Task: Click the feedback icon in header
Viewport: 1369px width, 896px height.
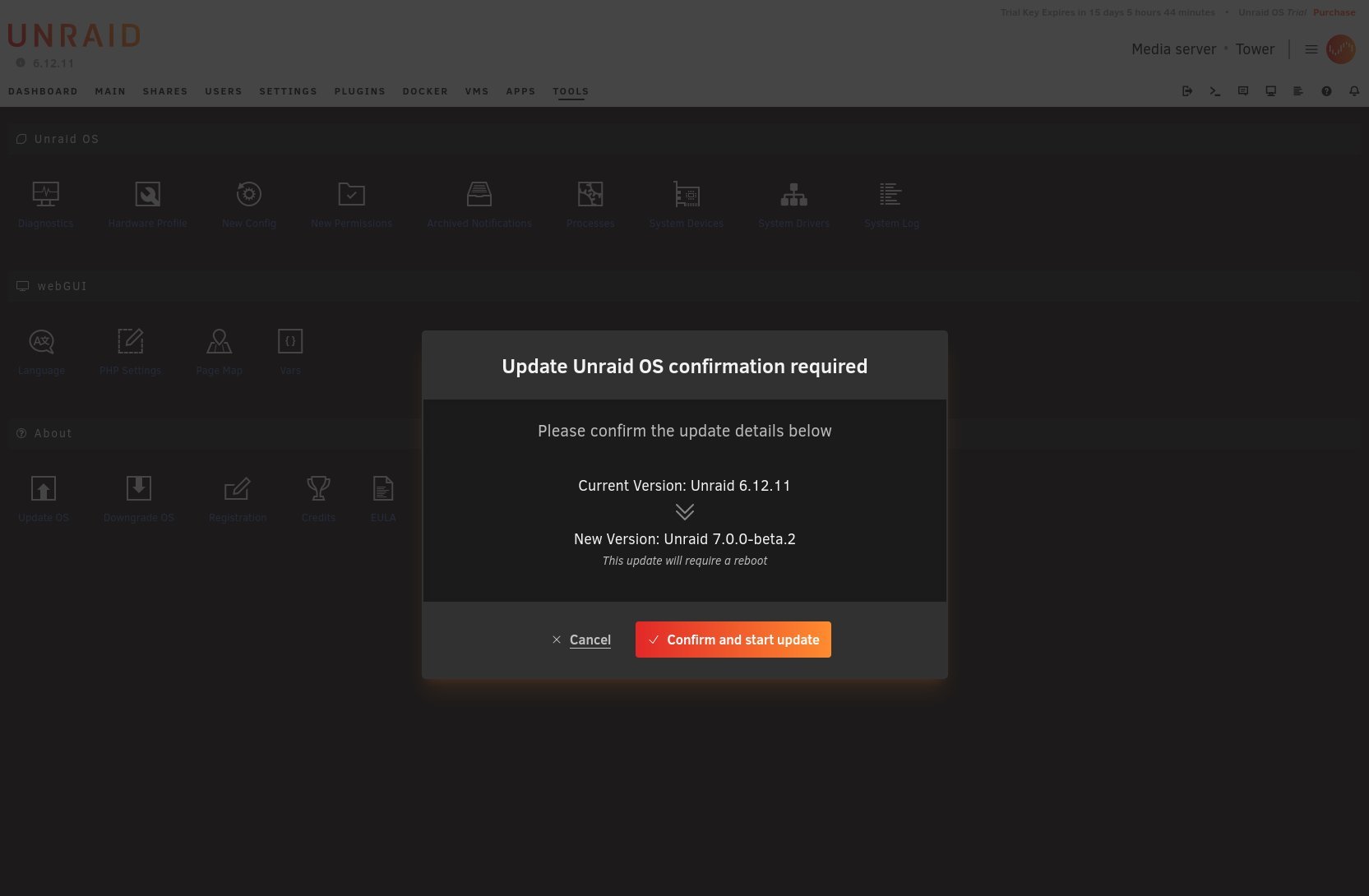Action: click(x=1243, y=91)
